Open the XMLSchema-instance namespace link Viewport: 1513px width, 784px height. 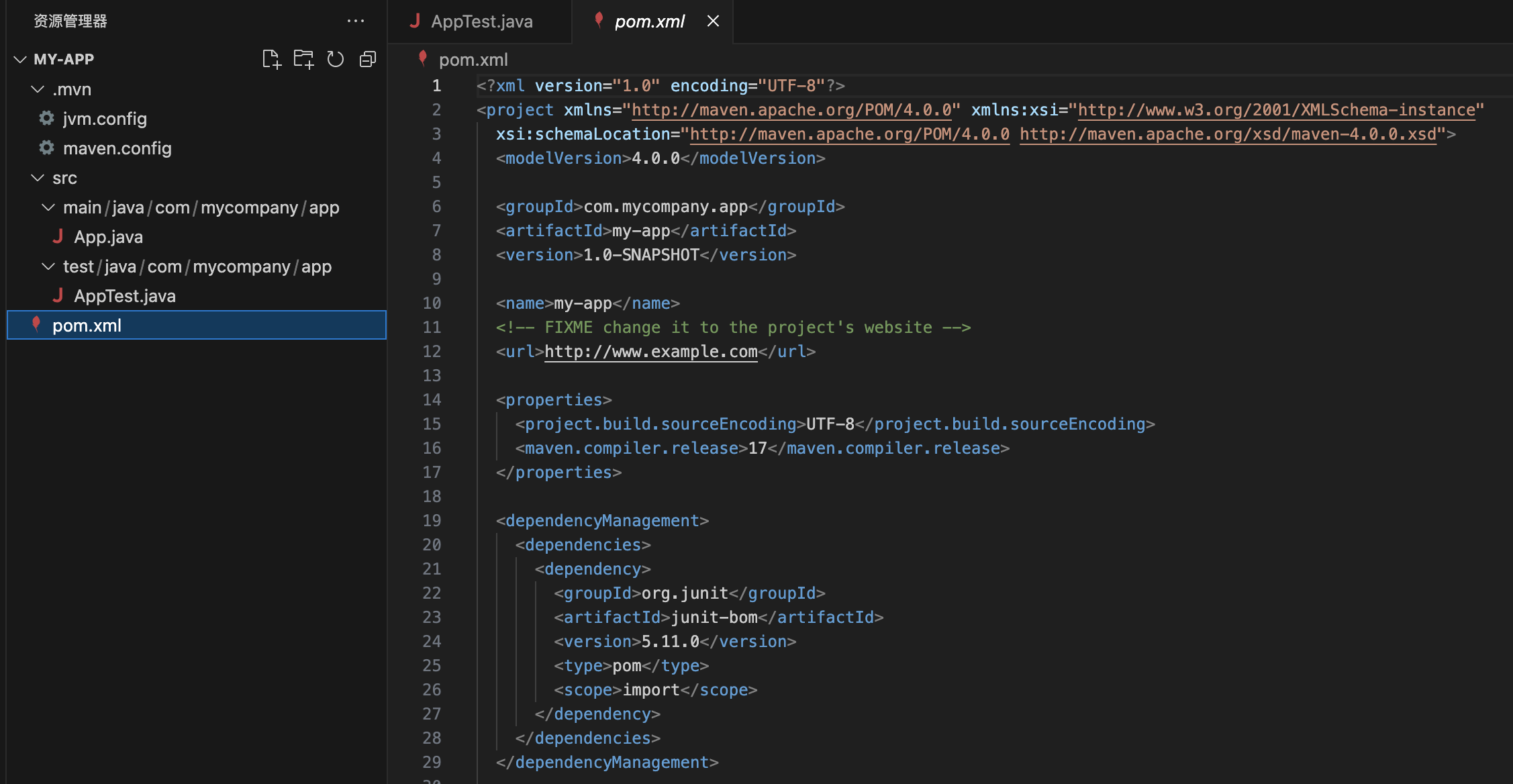pyautogui.click(x=1275, y=109)
